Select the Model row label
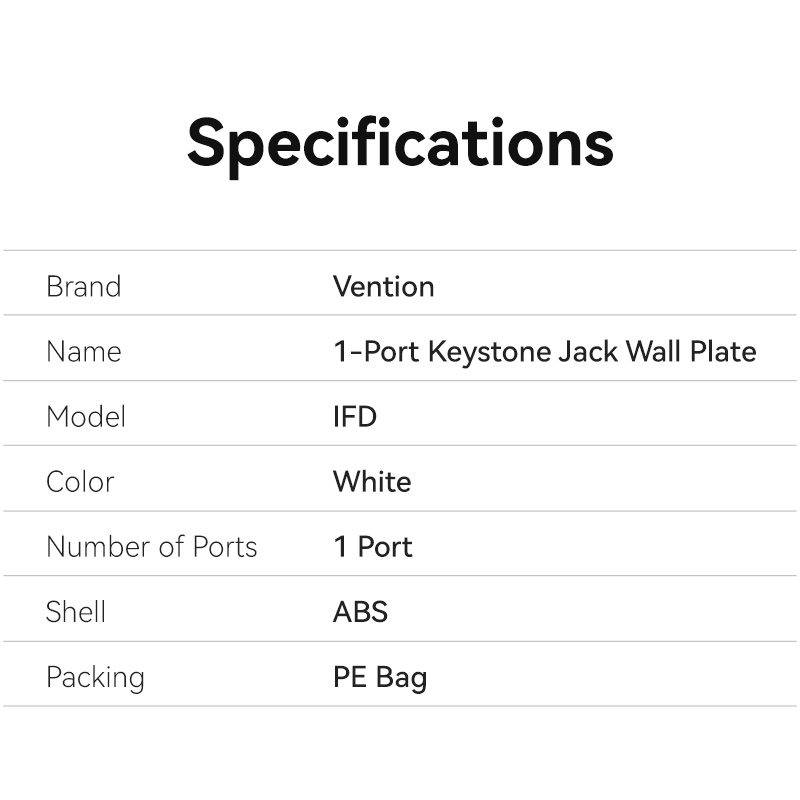This screenshot has width=800, height=800. [x=86, y=417]
